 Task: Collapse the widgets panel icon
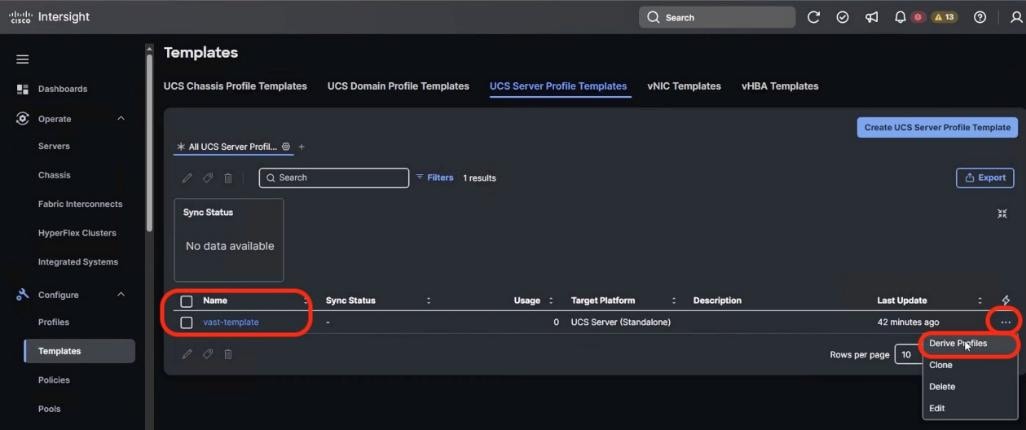point(1002,213)
